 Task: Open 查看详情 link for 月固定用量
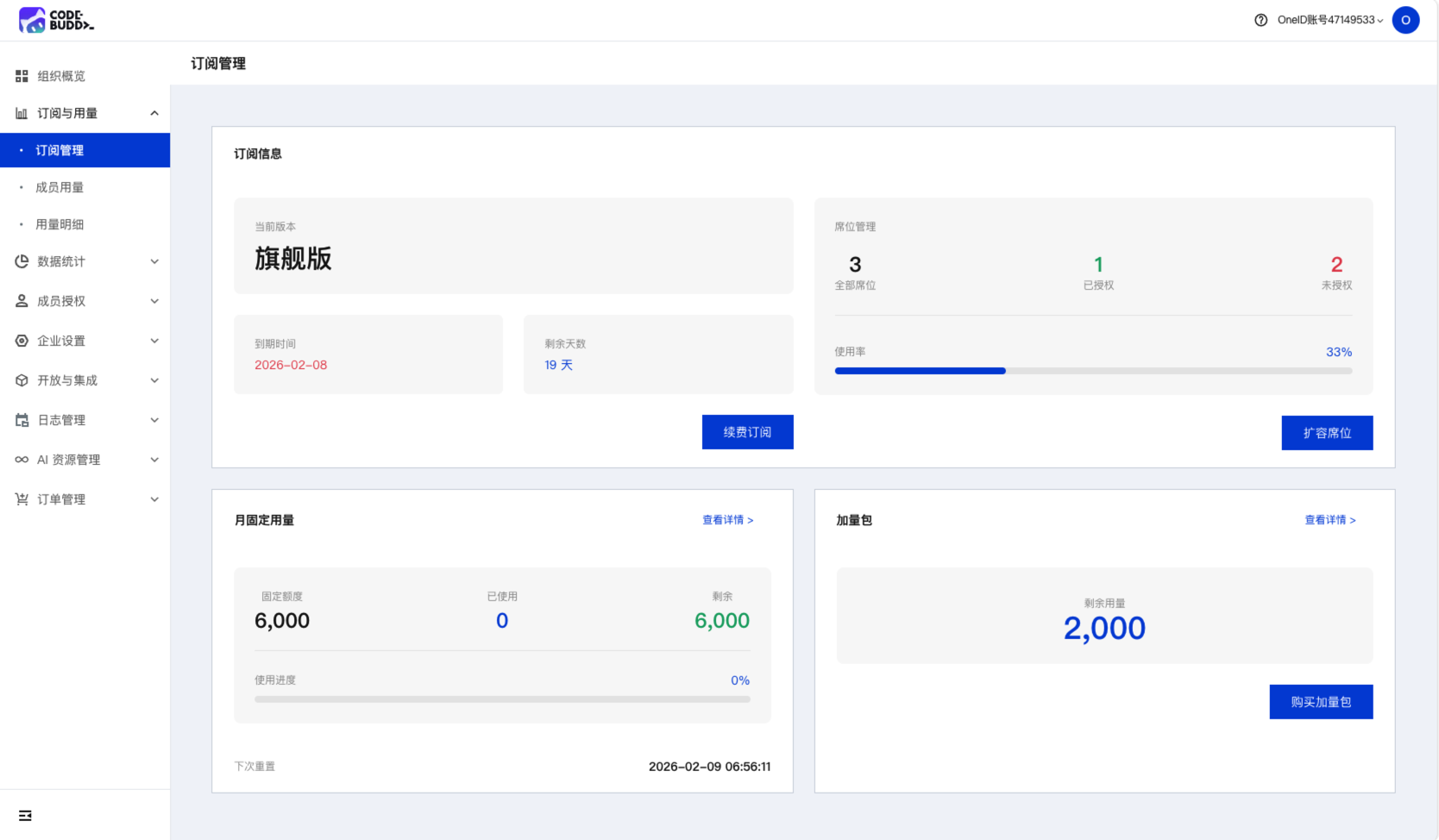point(727,520)
